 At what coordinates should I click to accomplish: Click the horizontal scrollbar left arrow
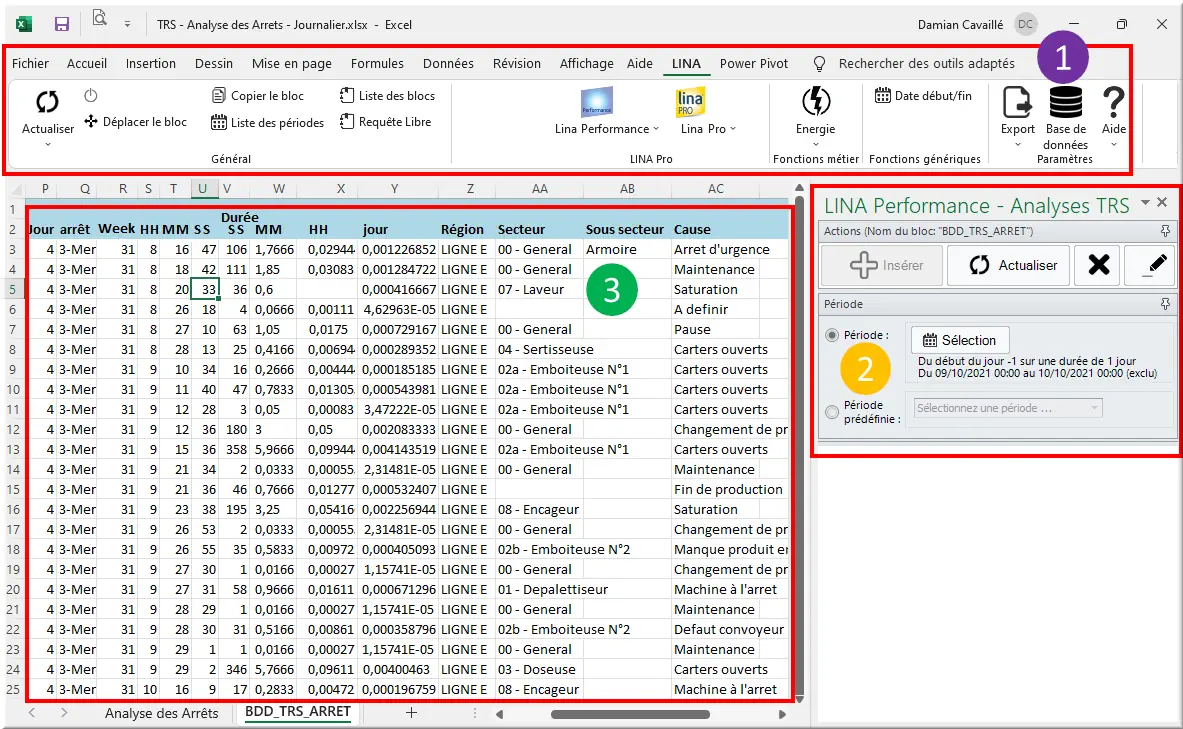499,714
